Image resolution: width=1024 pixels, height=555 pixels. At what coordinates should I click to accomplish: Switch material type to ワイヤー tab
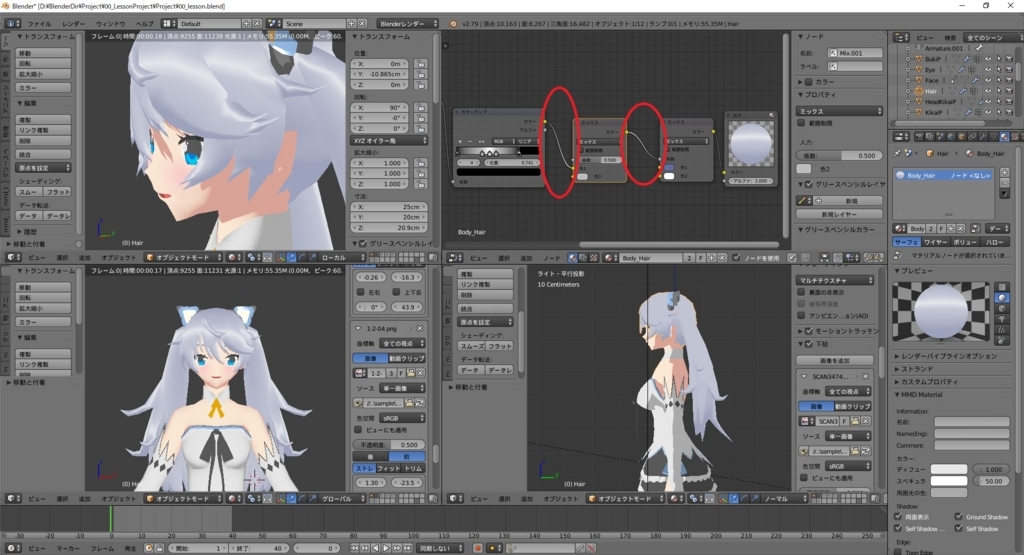[x=935, y=242]
